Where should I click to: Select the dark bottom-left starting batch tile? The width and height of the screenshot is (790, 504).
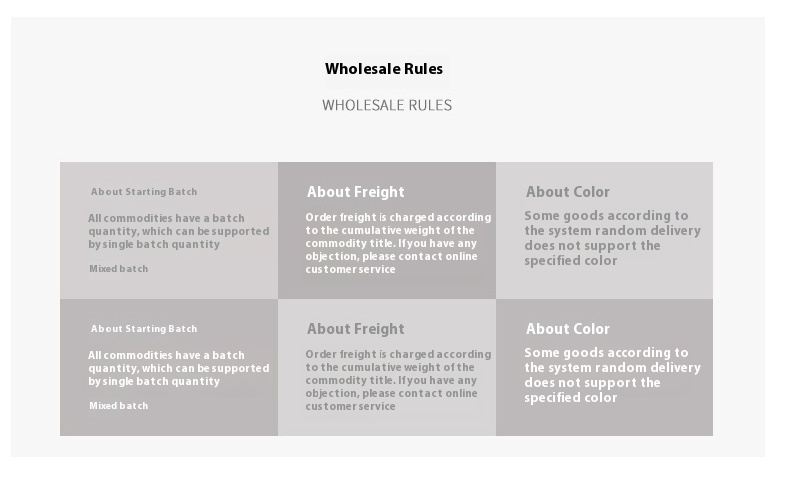pyautogui.click(x=168, y=422)
